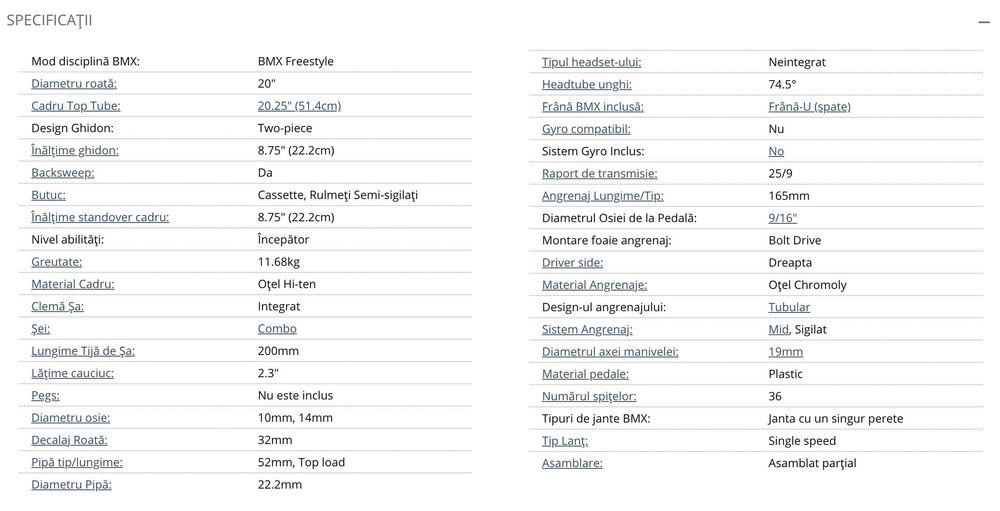The height and width of the screenshot is (511, 1000).
Task: Click the Tipul headset-ului label link
Action: point(591,62)
